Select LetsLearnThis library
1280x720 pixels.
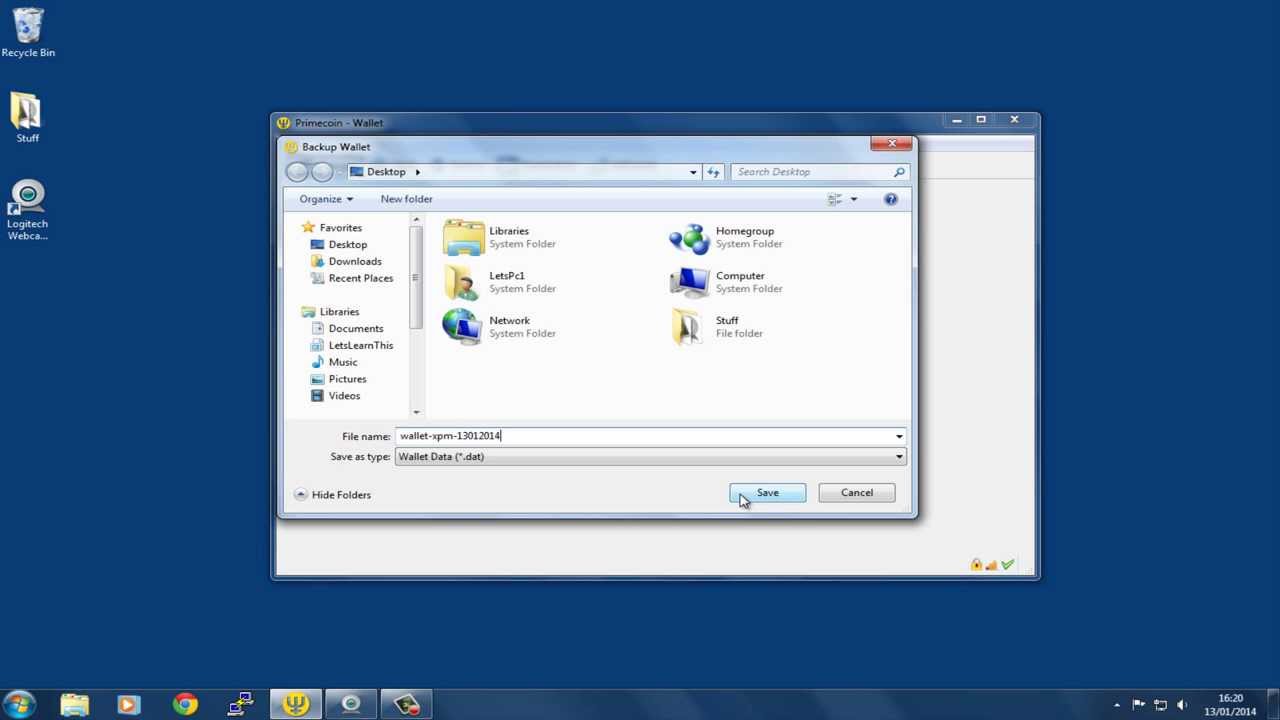tap(351, 346)
